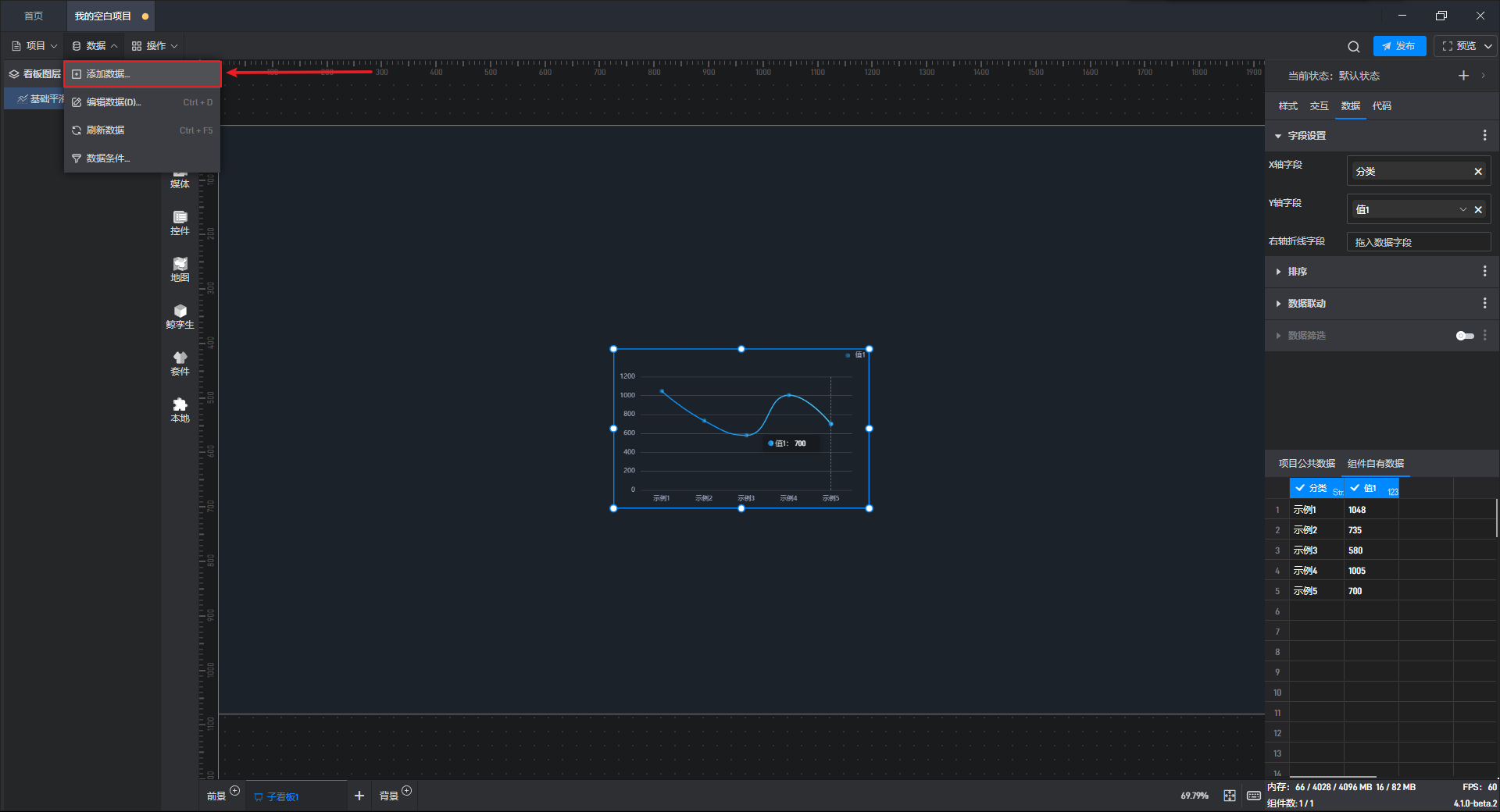Click data cell 1048
Screen dimensions: 1500x812
point(1371,510)
